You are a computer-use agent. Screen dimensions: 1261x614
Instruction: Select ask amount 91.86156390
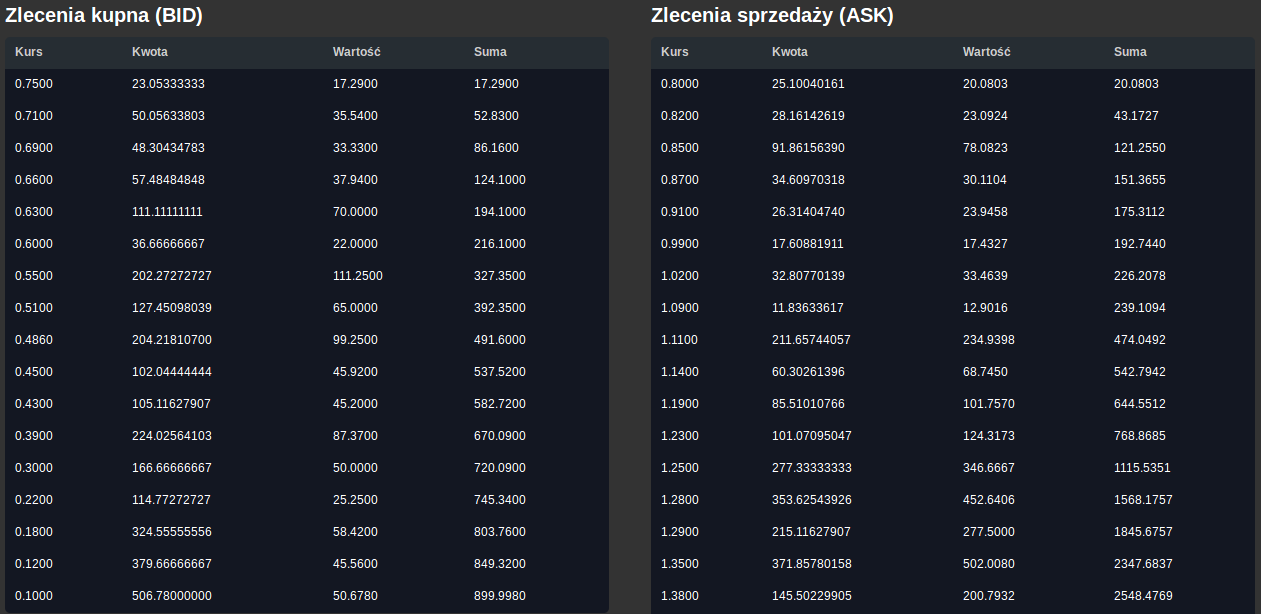(808, 148)
